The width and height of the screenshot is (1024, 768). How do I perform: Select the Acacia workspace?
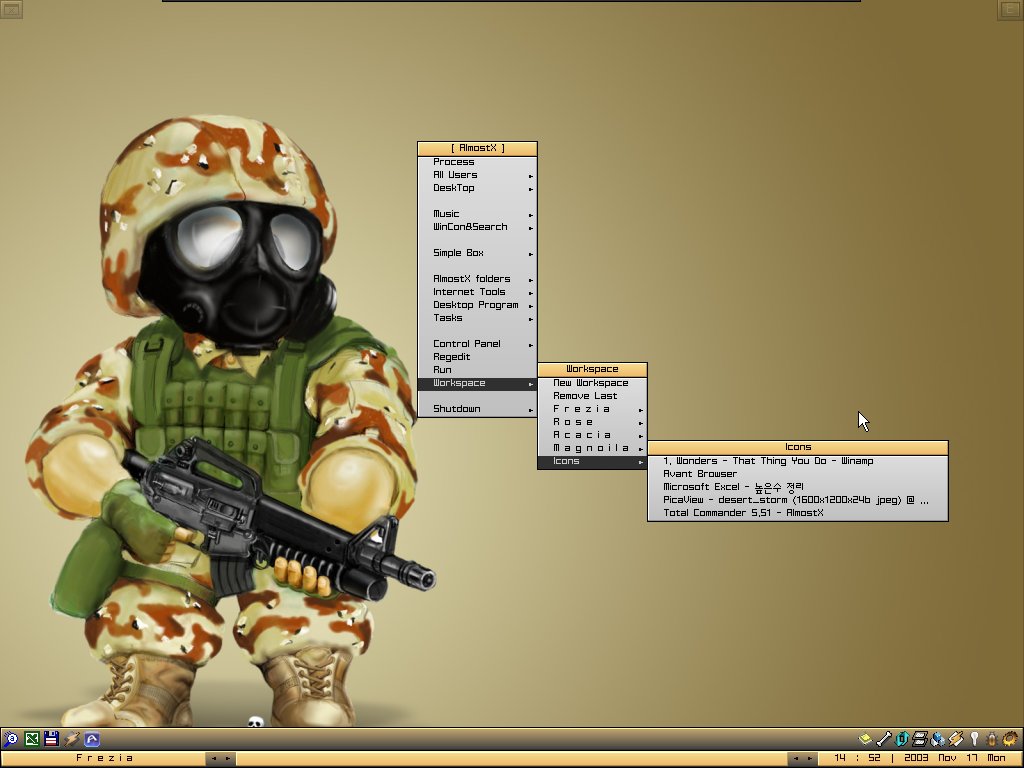pos(592,435)
